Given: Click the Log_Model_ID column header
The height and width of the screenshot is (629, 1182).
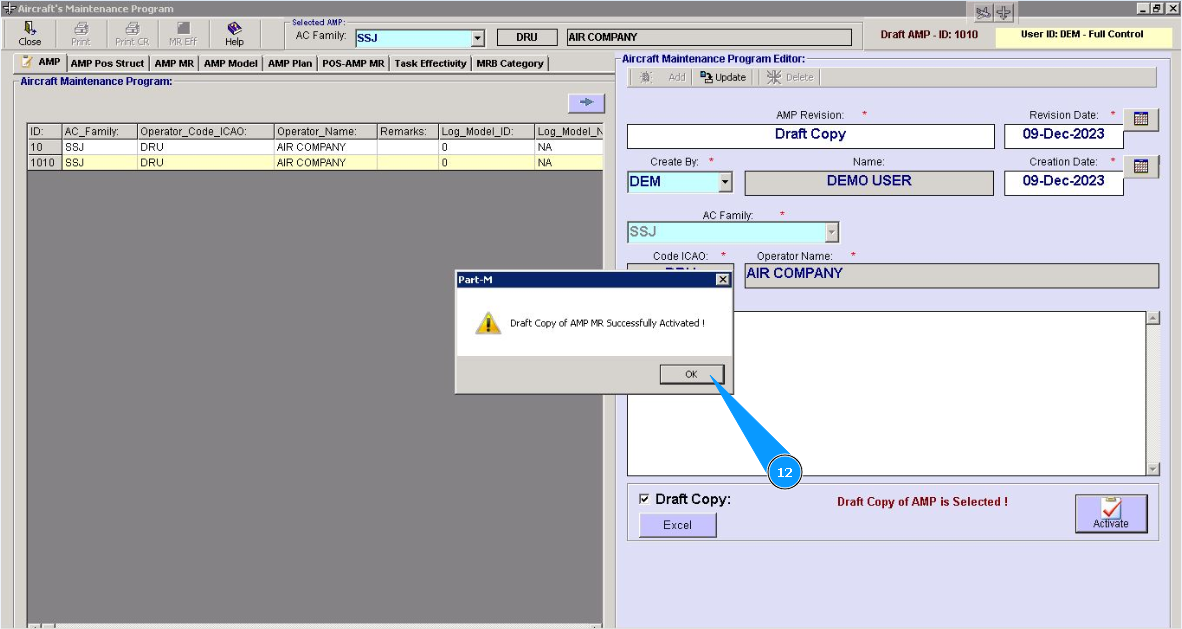Looking at the screenshot, I should tap(486, 131).
